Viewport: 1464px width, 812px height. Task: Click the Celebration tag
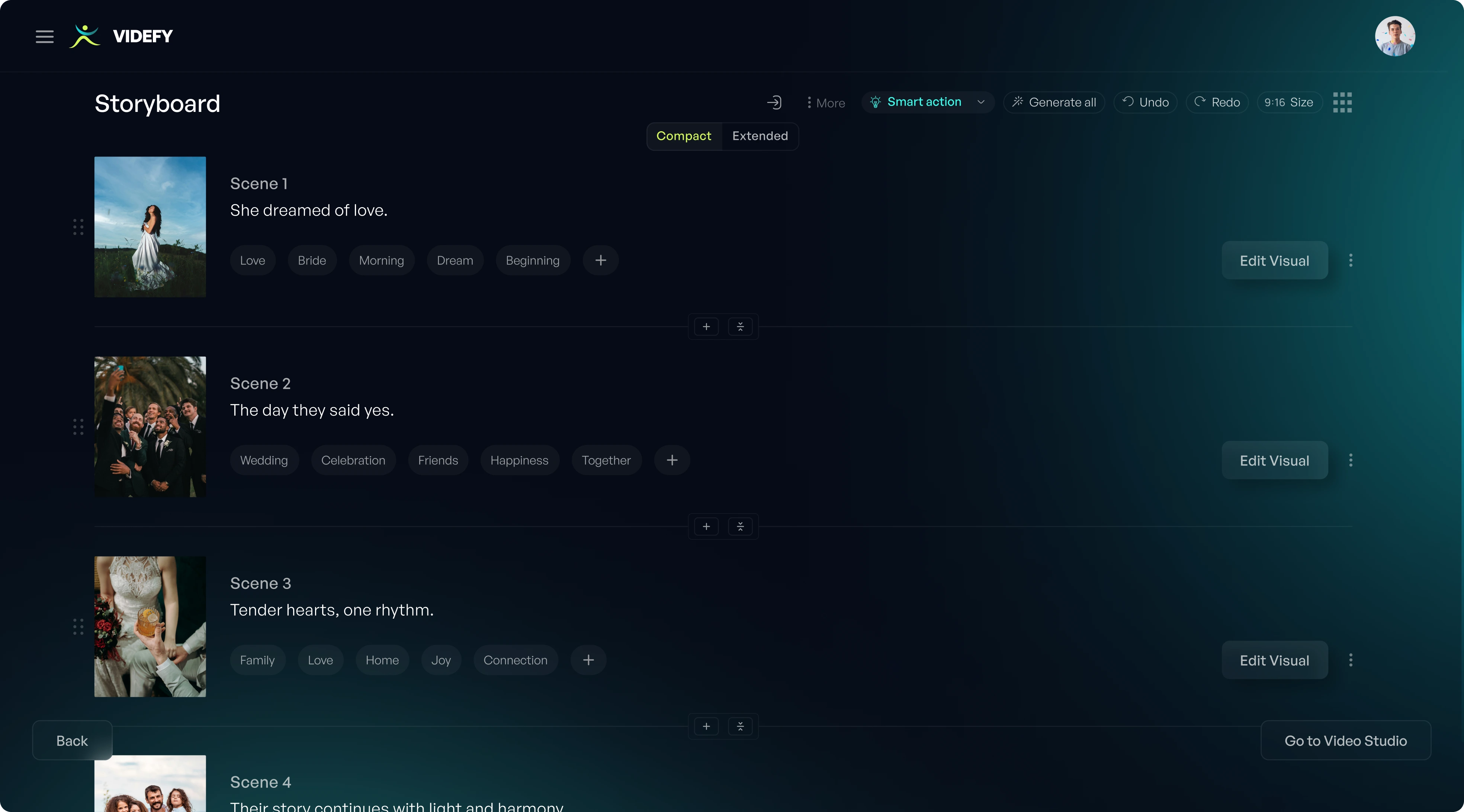(x=353, y=460)
